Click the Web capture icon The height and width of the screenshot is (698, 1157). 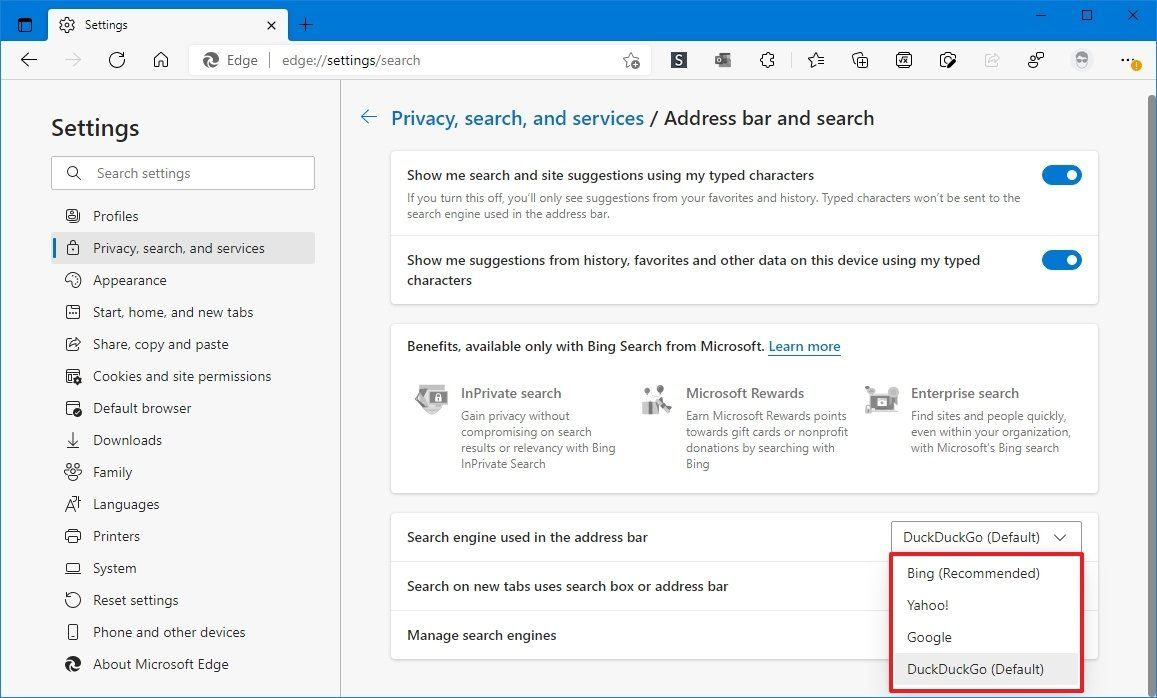(x=947, y=60)
